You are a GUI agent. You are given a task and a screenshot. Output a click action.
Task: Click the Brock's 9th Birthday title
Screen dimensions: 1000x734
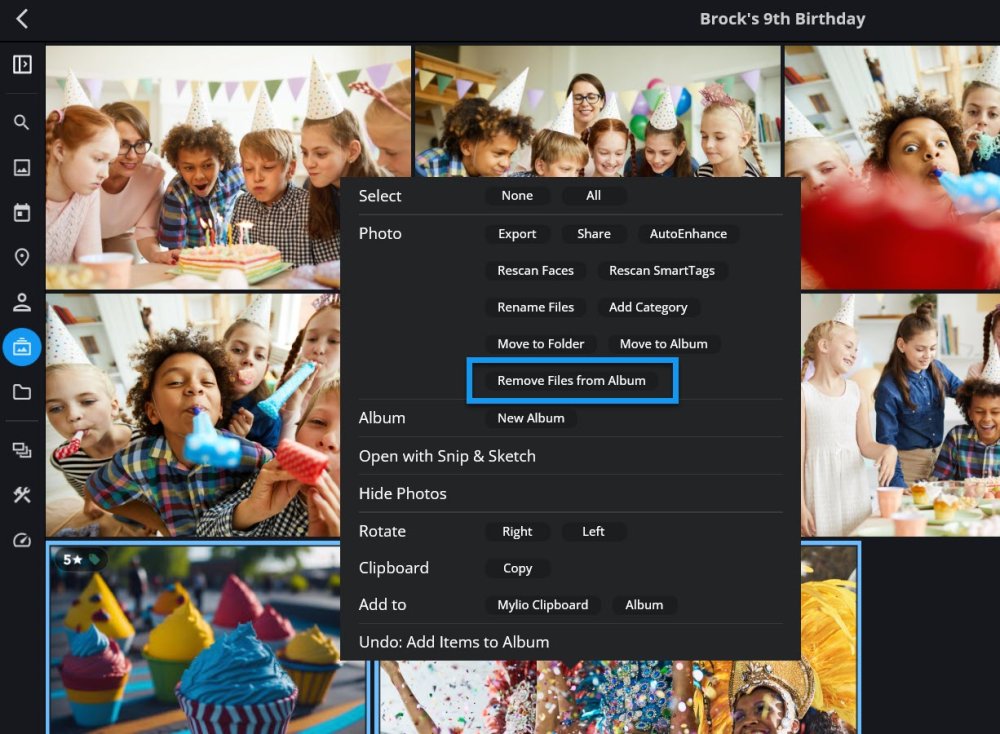pos(782,19)
